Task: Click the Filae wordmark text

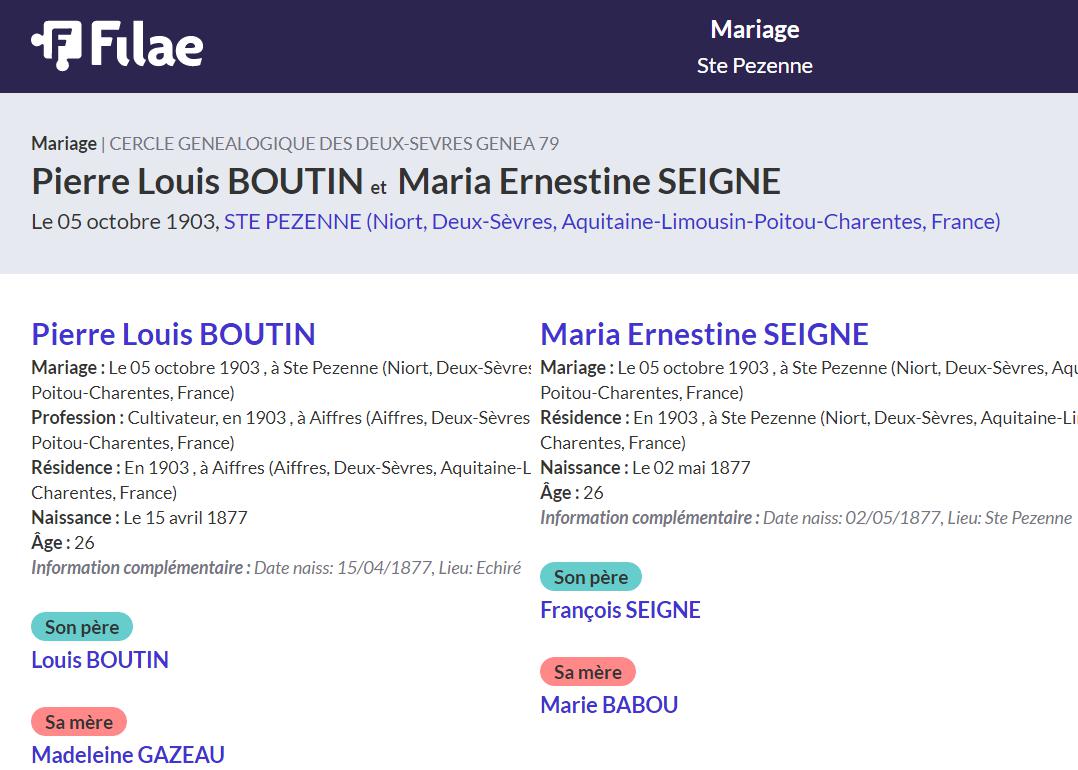Action: tap(147, 46)
